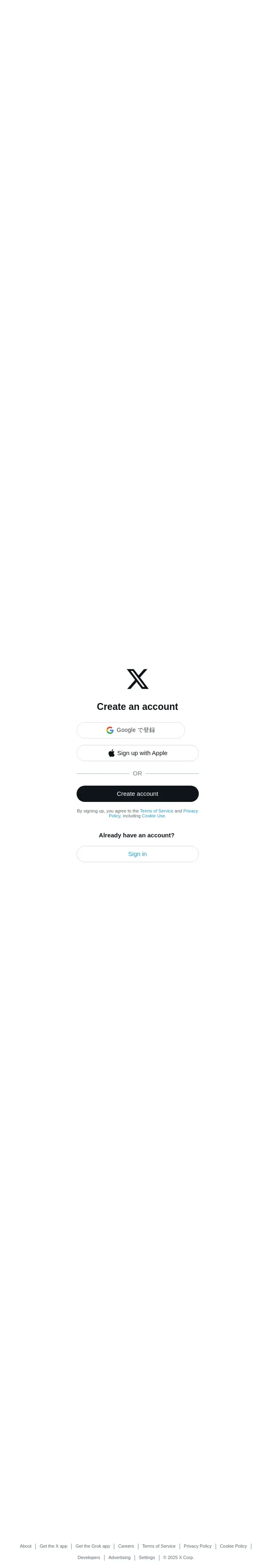The image size is (275, 1568).
Task: Visit the Careers footer link
Action: [126, 1546]
